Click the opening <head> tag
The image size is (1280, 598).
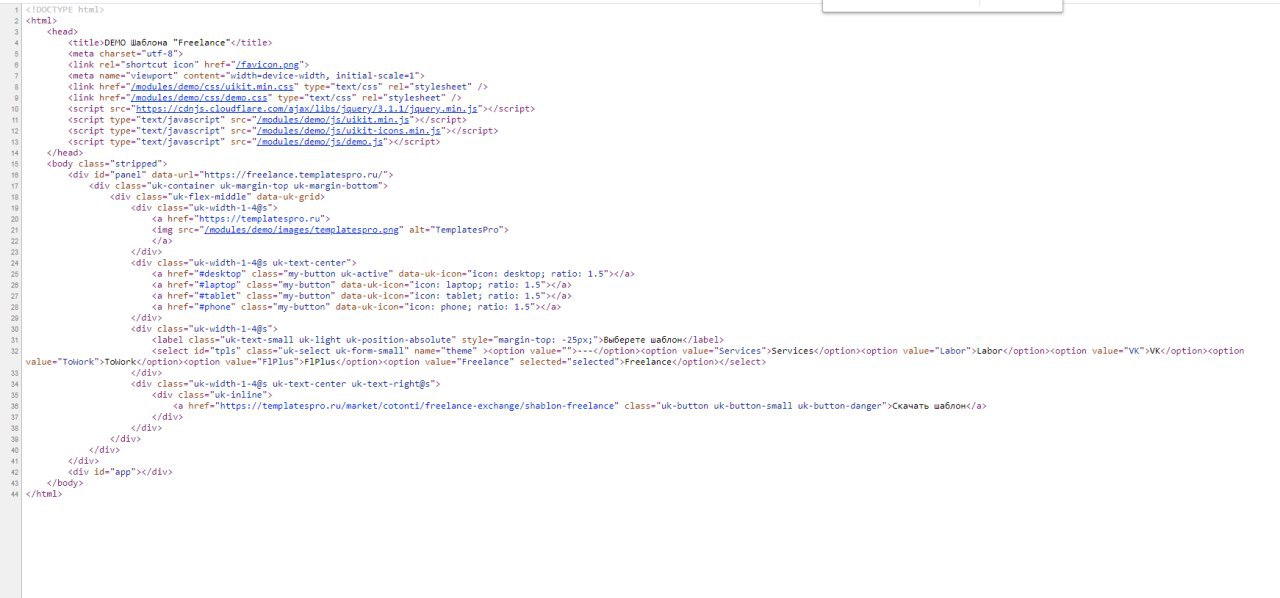pos(63,31)
